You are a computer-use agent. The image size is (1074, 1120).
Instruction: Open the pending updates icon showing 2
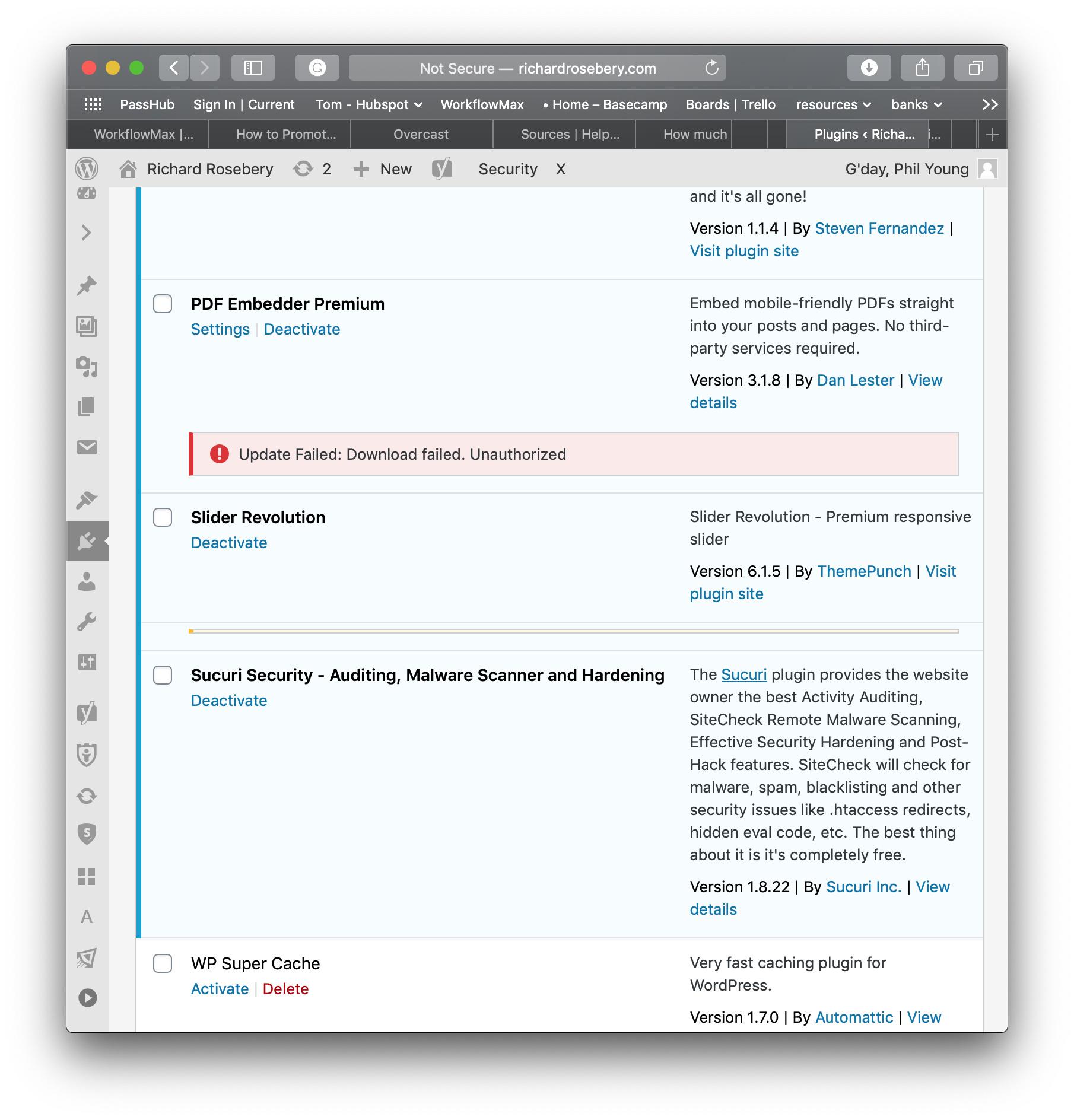(x=312, y=169)
